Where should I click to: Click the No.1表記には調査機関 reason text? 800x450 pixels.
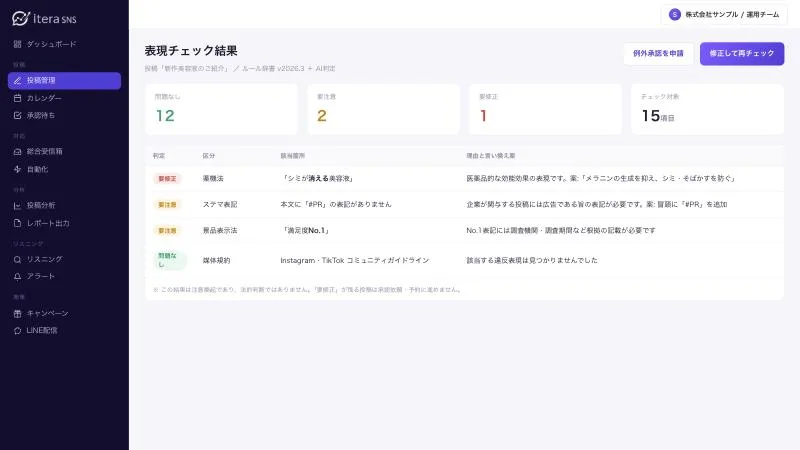[x=561, y=231]
